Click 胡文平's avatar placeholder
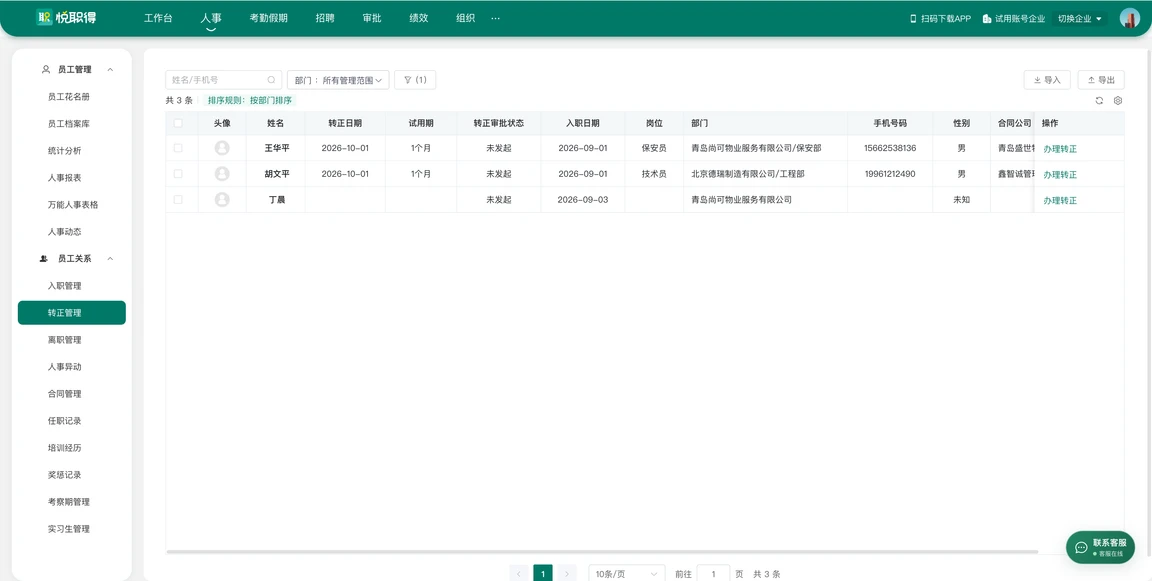Screen dimensions: 1152x581 coord(222,174)
